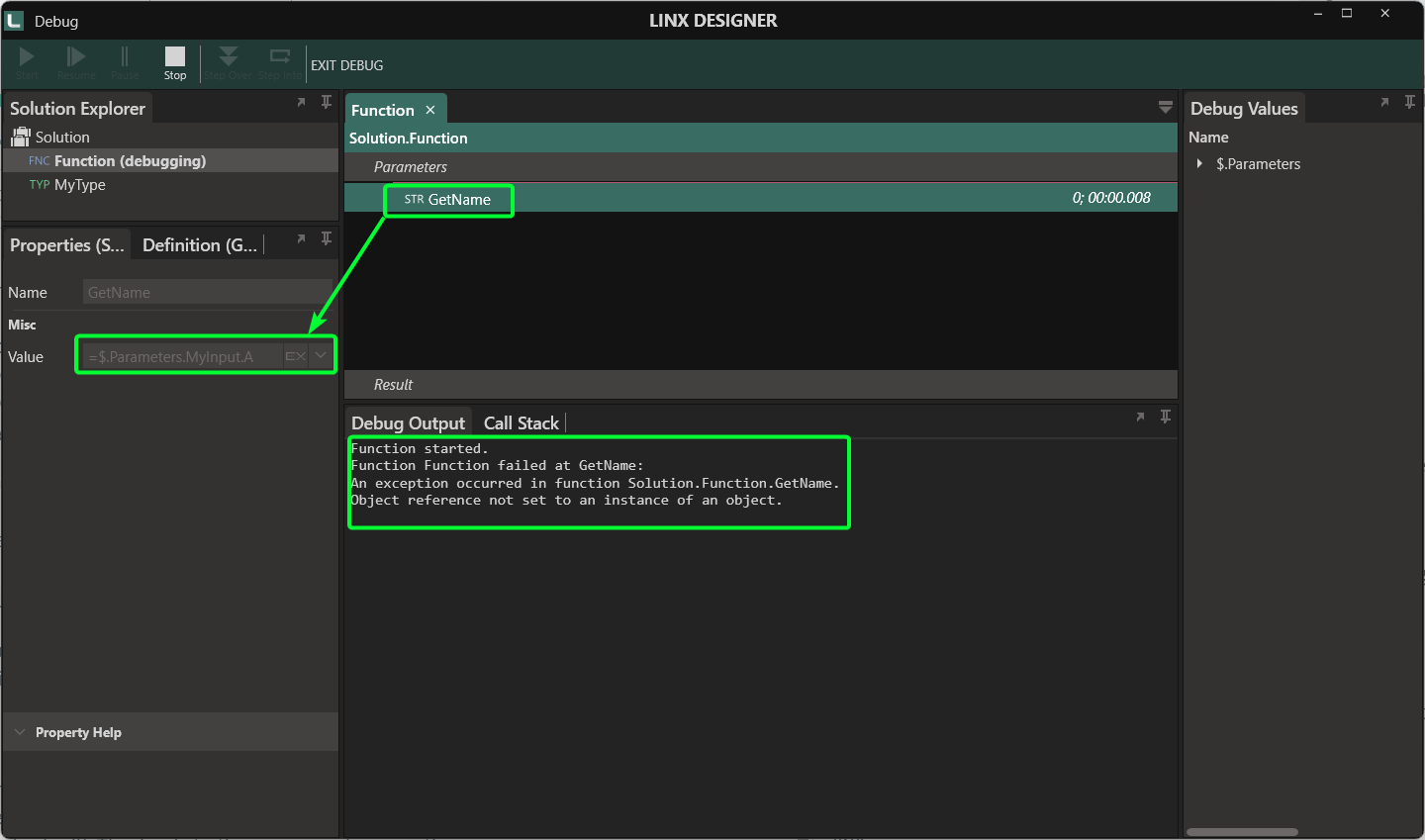Toggle pin on Debug Output panel
1425x840 pixels.
[x=1166, y=417]
